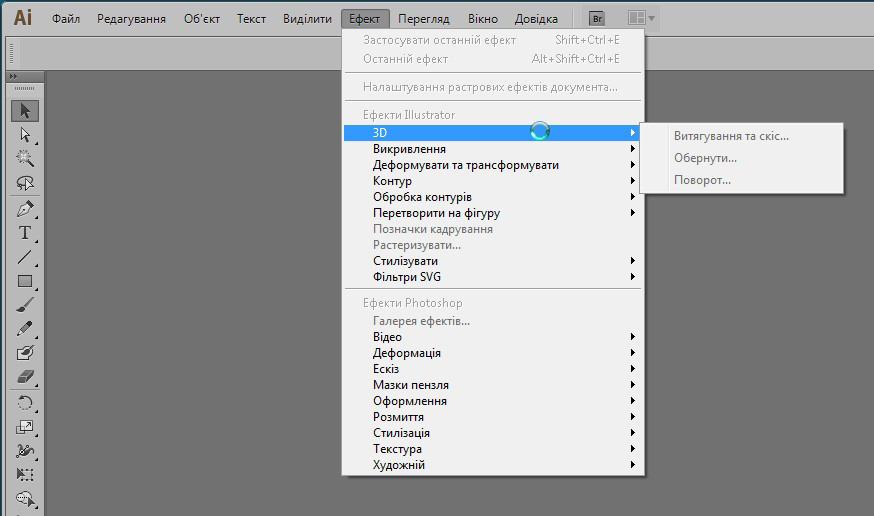Expand the Обробка контурів submenu

click(493, 197)
